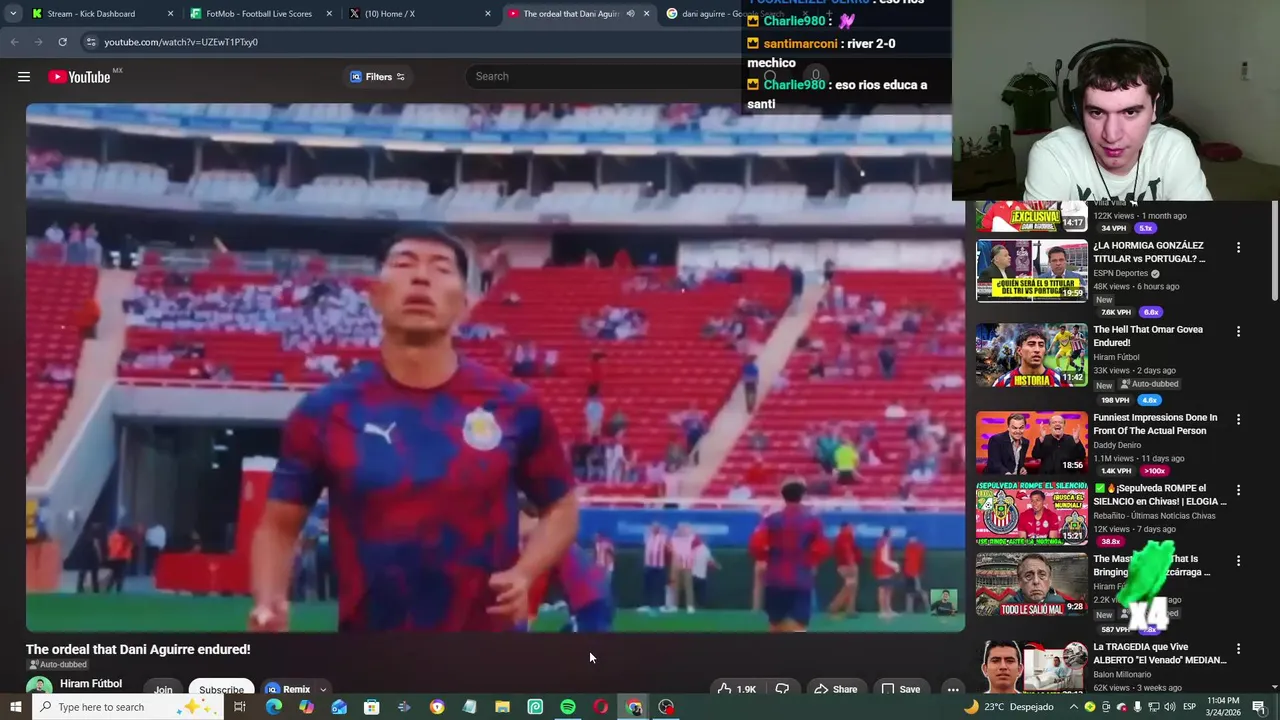
Task: Go back with browser back arrow
Action: tap(14, 42)
